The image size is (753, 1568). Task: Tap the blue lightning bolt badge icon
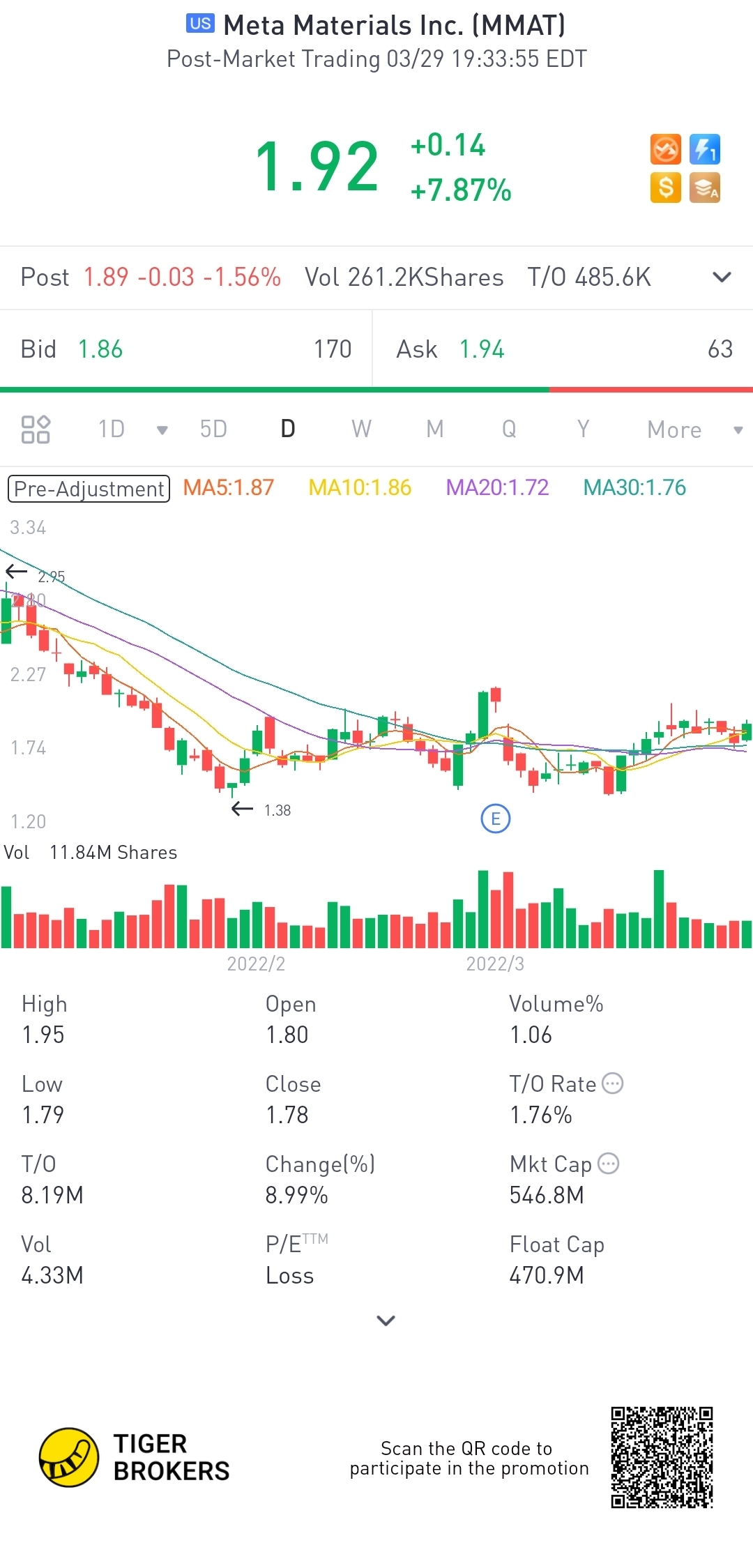point(705,149)
